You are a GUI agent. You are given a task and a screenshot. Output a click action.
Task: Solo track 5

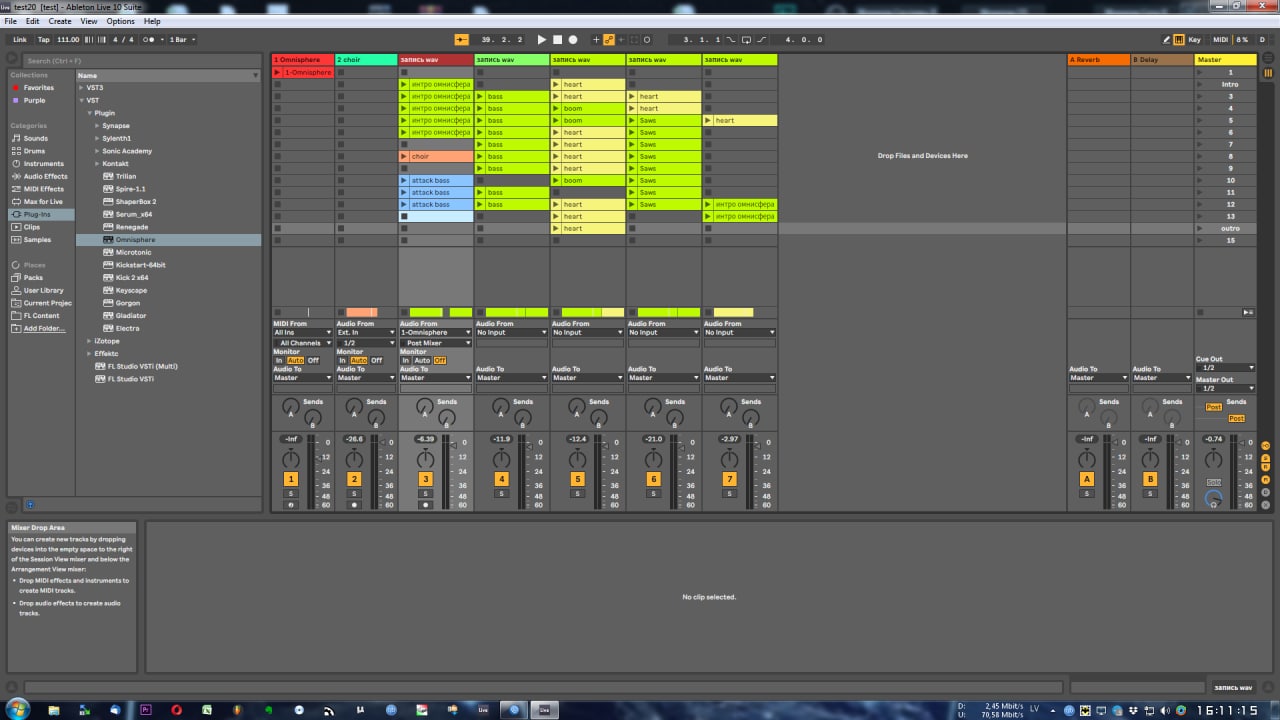tap(577, 493)
